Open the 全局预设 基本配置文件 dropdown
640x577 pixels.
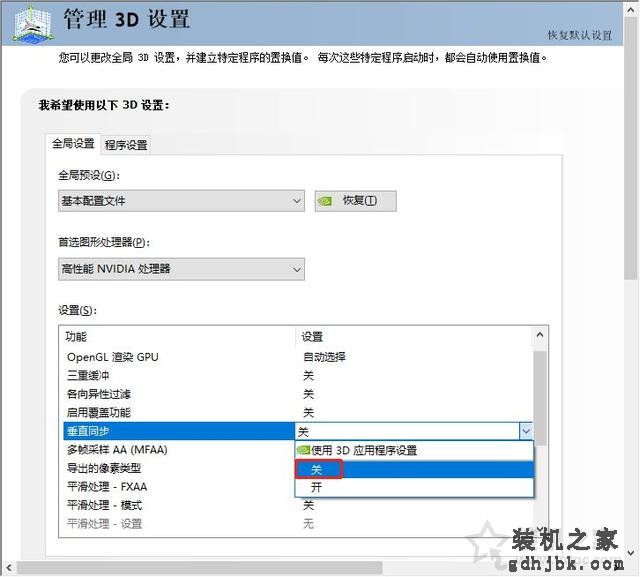point(181,201)
